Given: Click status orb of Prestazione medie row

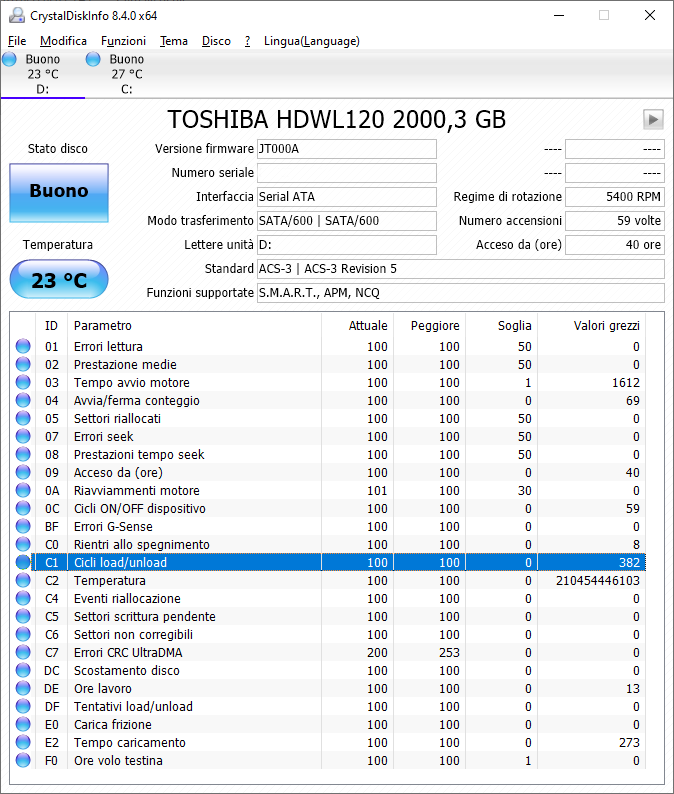Looking at the screenshot, I should (x=23, y=365).
